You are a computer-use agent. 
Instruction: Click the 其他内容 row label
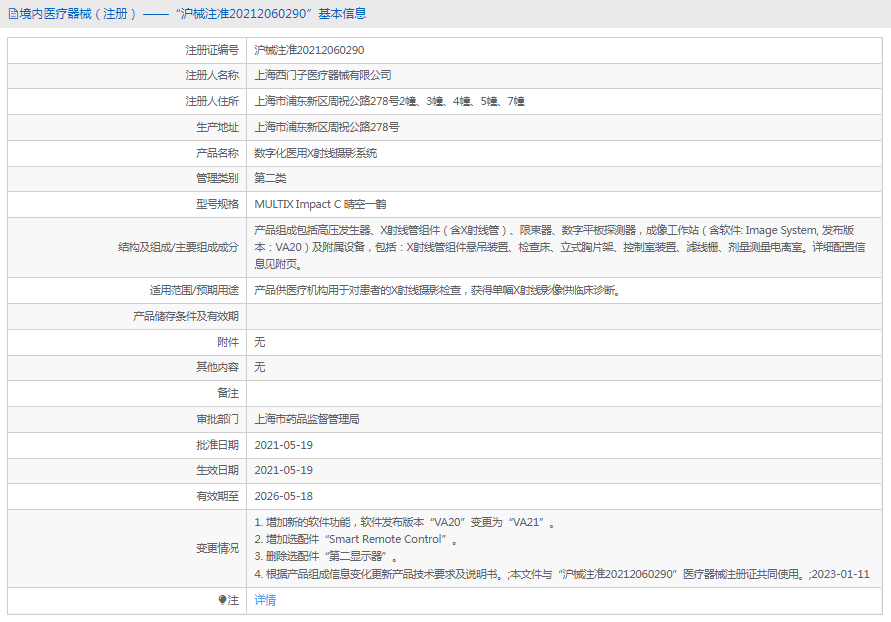218,367
